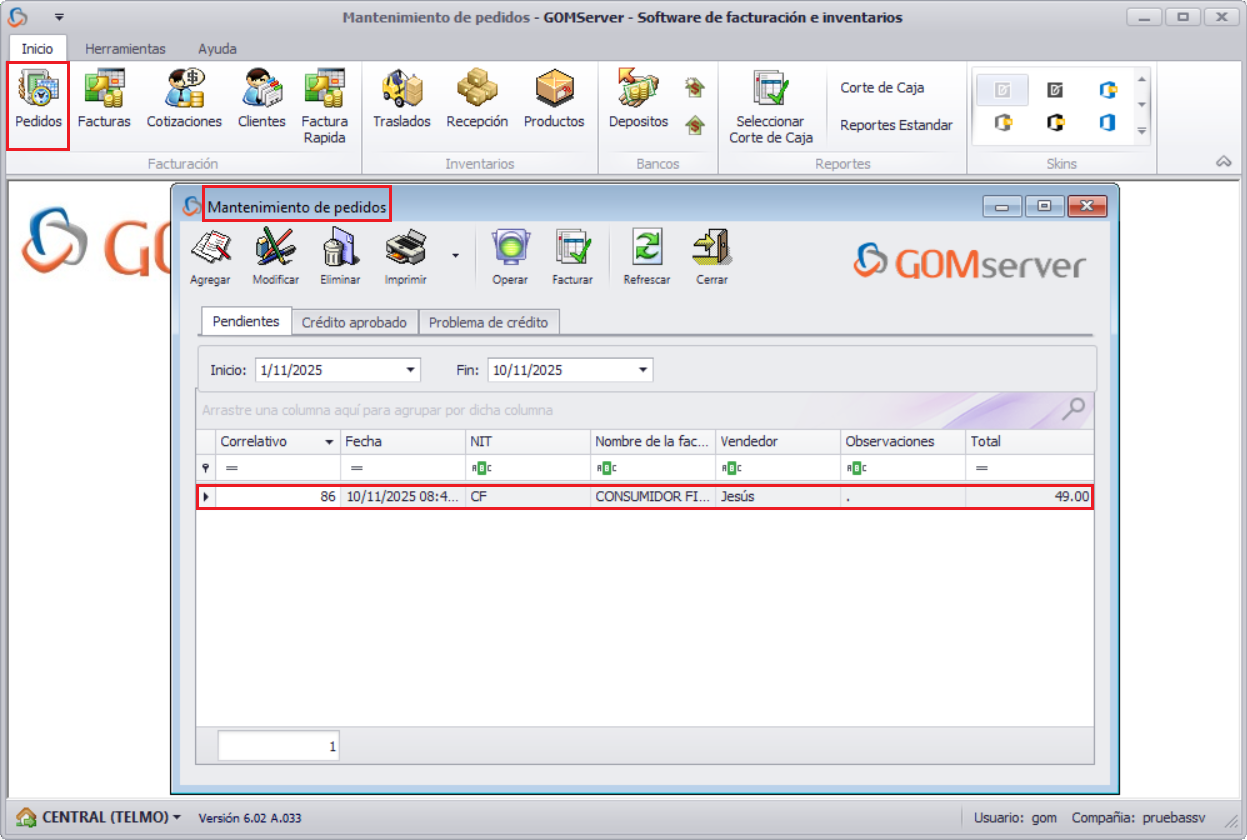1247x840 pixels.
Task: Open the Herramientas ribbon tab
Action: (125, 48)
